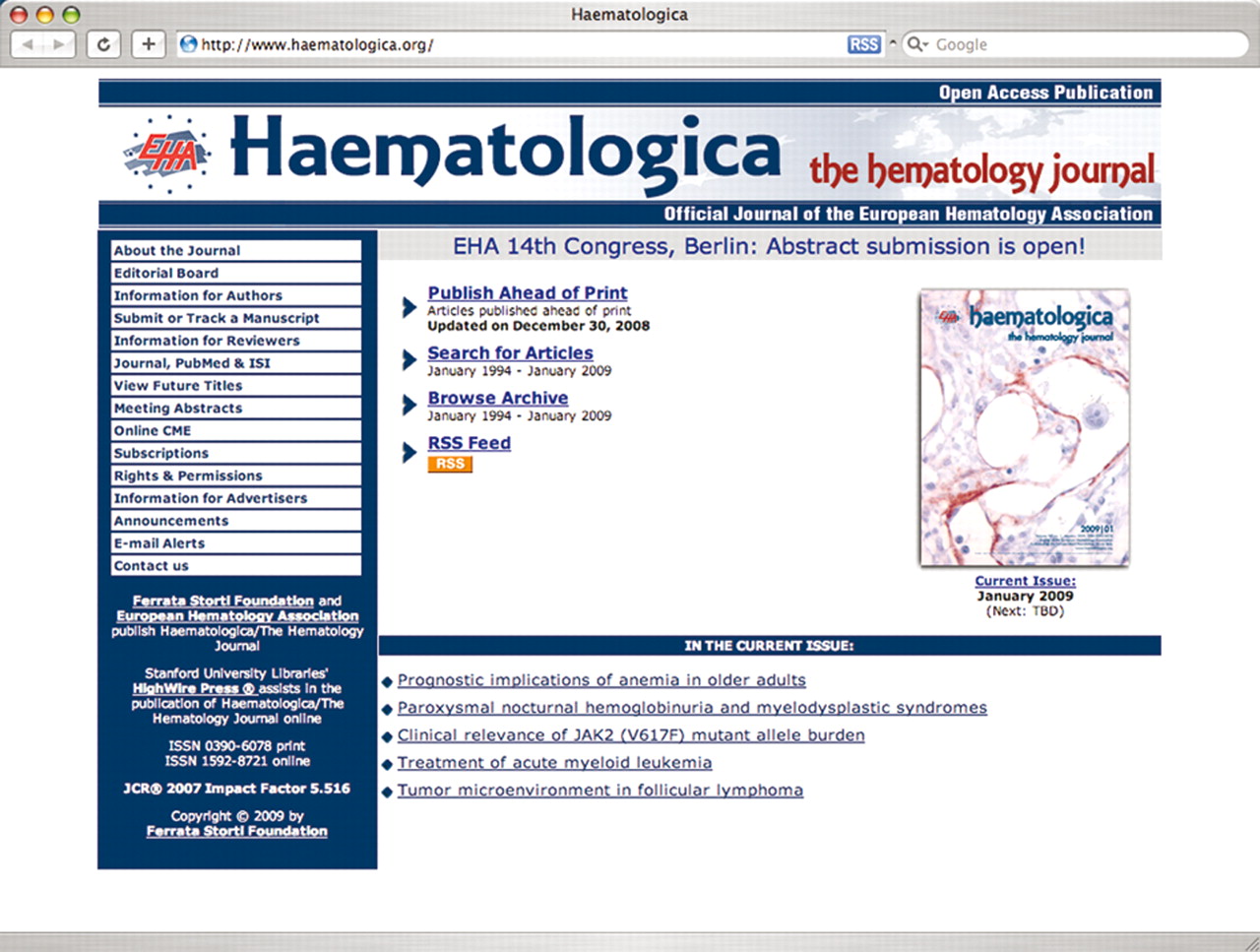
Task: Click the browser reload button
Action: (x=103, y=44)
